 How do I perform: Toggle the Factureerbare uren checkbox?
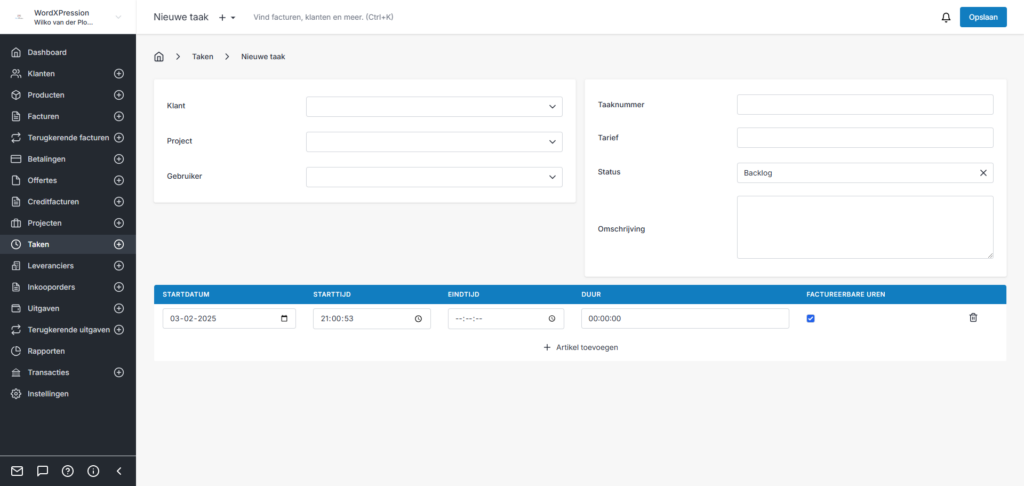tap(810, 319)
